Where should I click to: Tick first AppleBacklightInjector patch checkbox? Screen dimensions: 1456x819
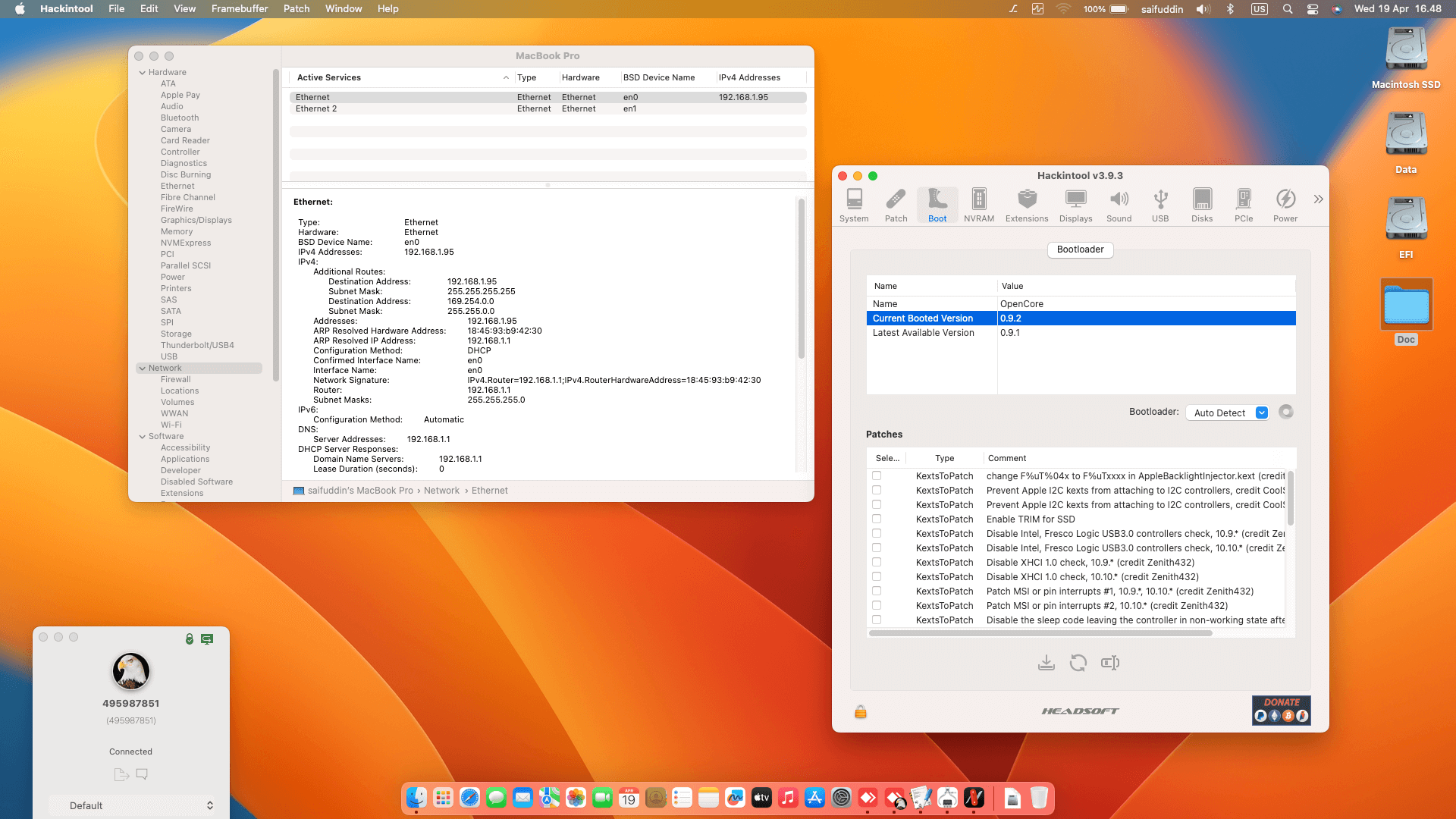point(877,476)
